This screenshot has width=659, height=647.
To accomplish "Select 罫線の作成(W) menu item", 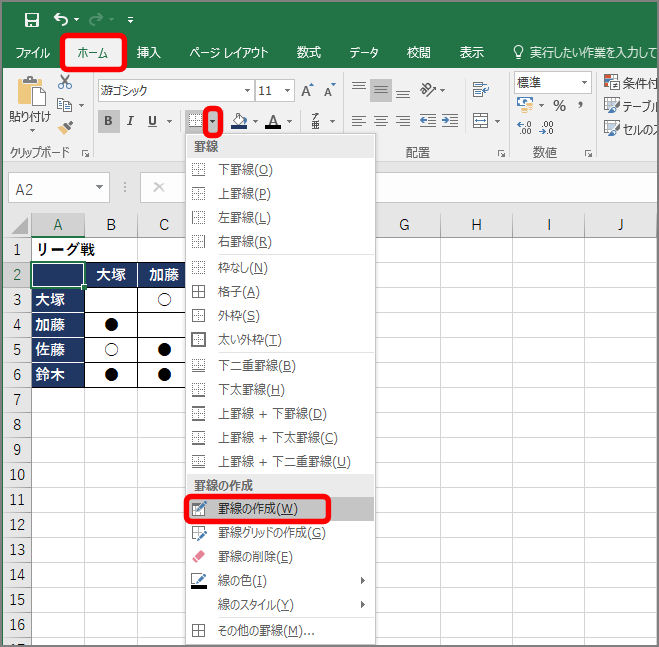I will click(x=280, y=509).
